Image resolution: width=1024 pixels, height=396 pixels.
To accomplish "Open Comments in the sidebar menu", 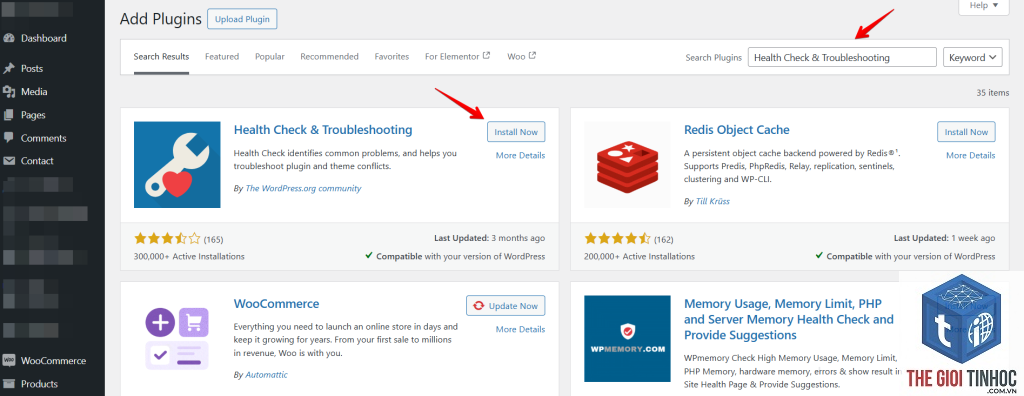I will [44, 138].
